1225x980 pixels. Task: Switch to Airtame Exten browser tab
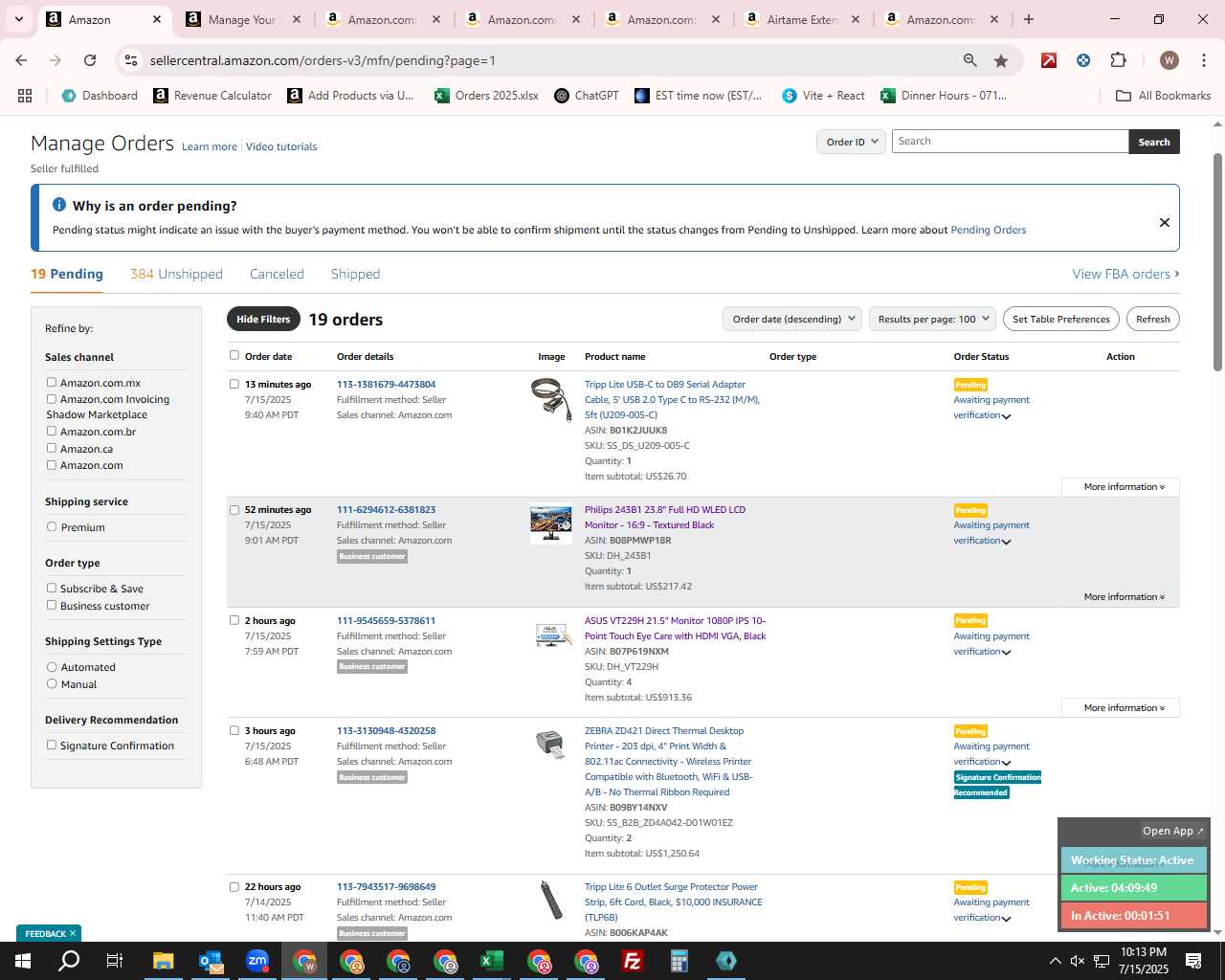[802, 19]
